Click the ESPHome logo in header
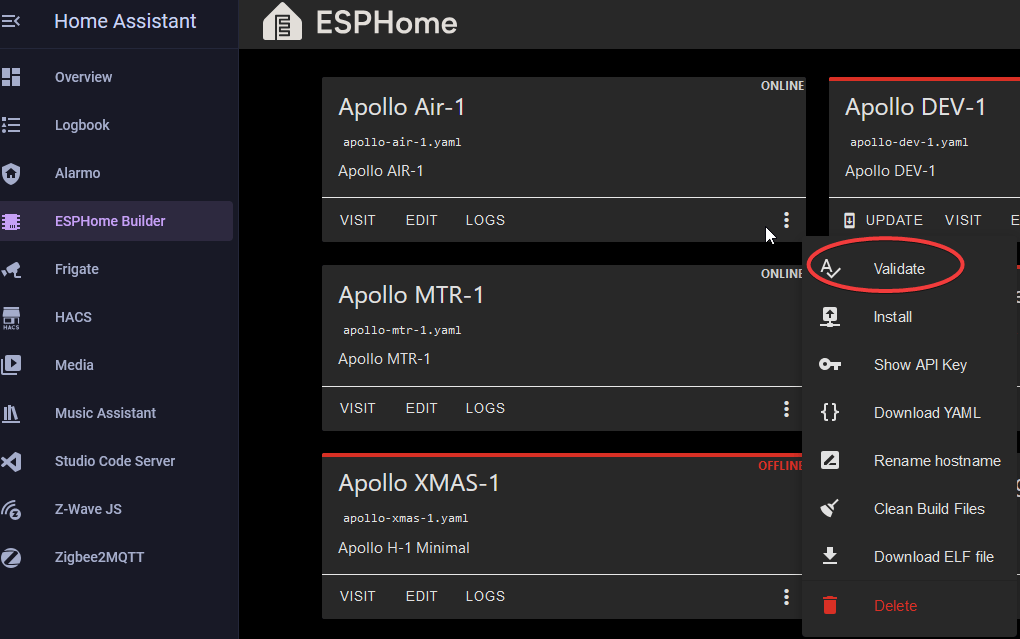The width and height of the screenshot is (1020, 639). pos(282,23)
